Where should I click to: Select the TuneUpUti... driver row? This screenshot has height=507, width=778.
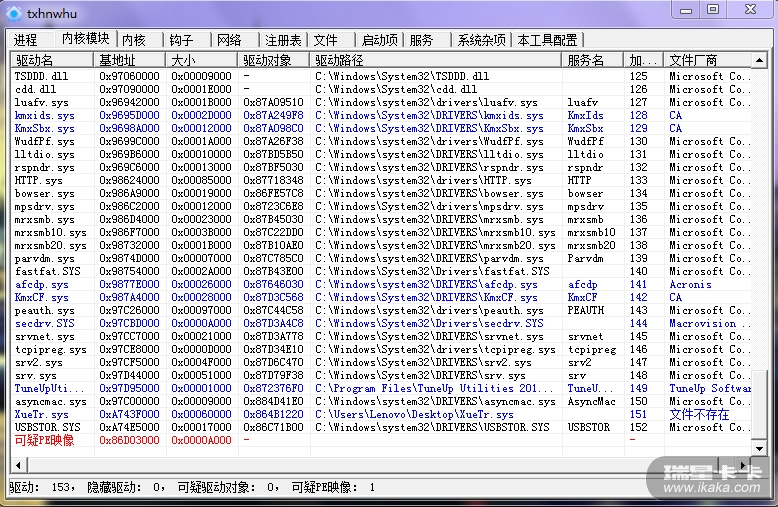(x=381, y=388)
